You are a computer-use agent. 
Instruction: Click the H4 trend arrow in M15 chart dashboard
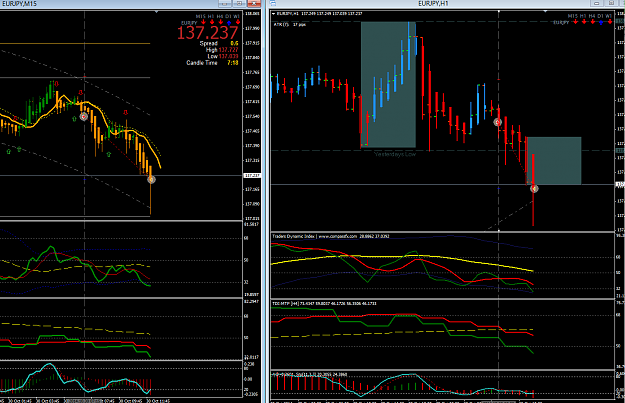(220, 22)
